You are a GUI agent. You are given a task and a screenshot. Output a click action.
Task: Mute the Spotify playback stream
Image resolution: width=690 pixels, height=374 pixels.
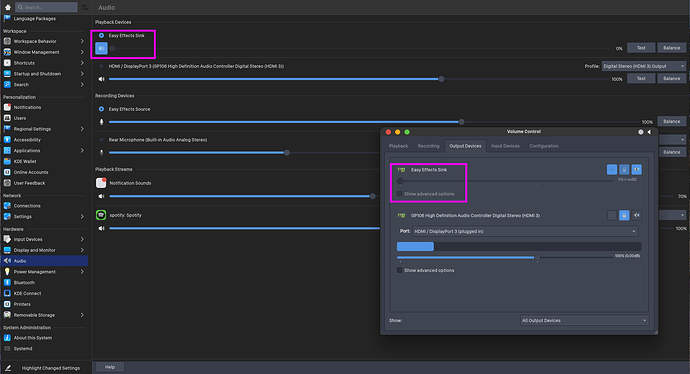101,228
